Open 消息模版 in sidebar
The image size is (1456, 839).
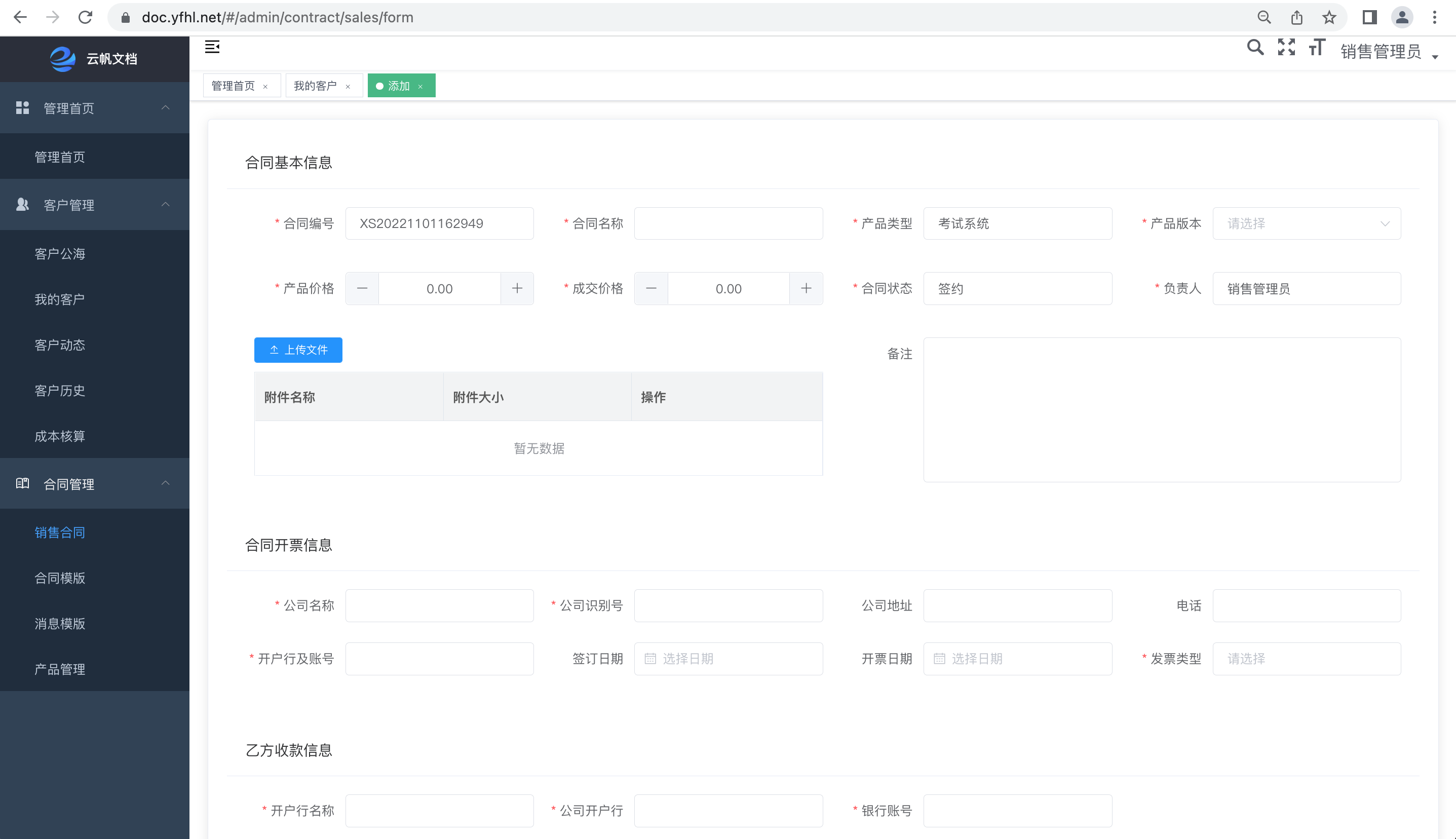tap(95, 623)
